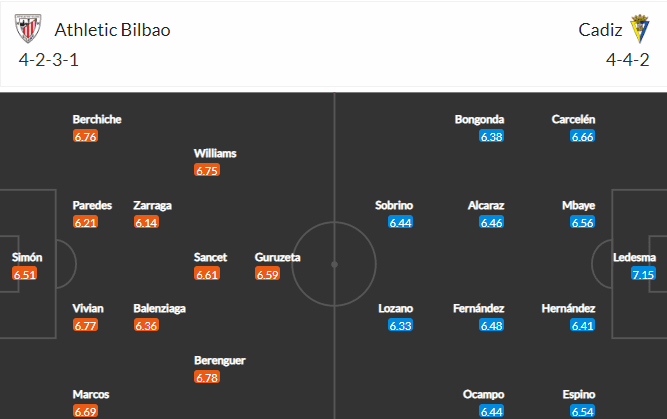Select Sobrino player name
Screen dimensions: 667x419
click(x=393, y=205)
